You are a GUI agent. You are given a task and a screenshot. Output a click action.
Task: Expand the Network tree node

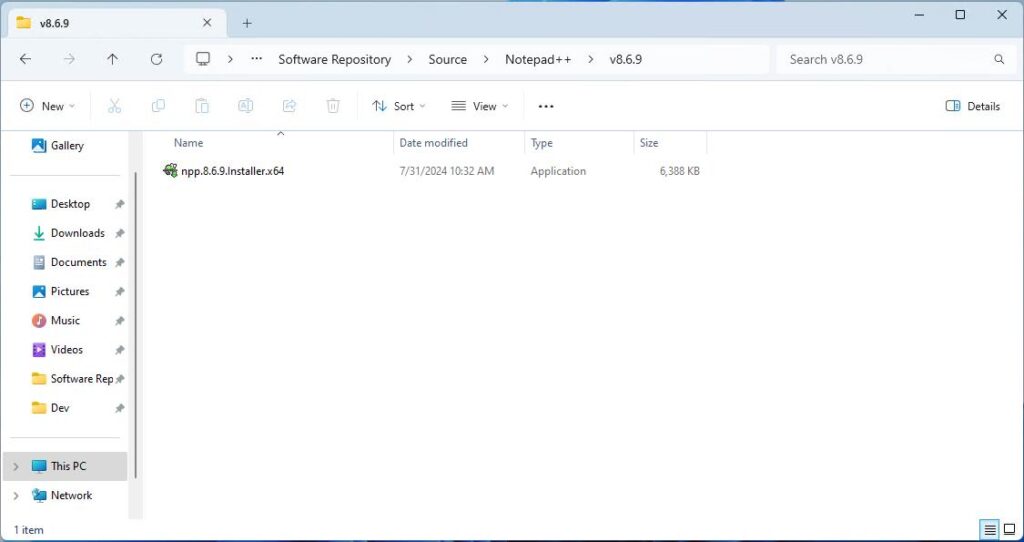16,495
